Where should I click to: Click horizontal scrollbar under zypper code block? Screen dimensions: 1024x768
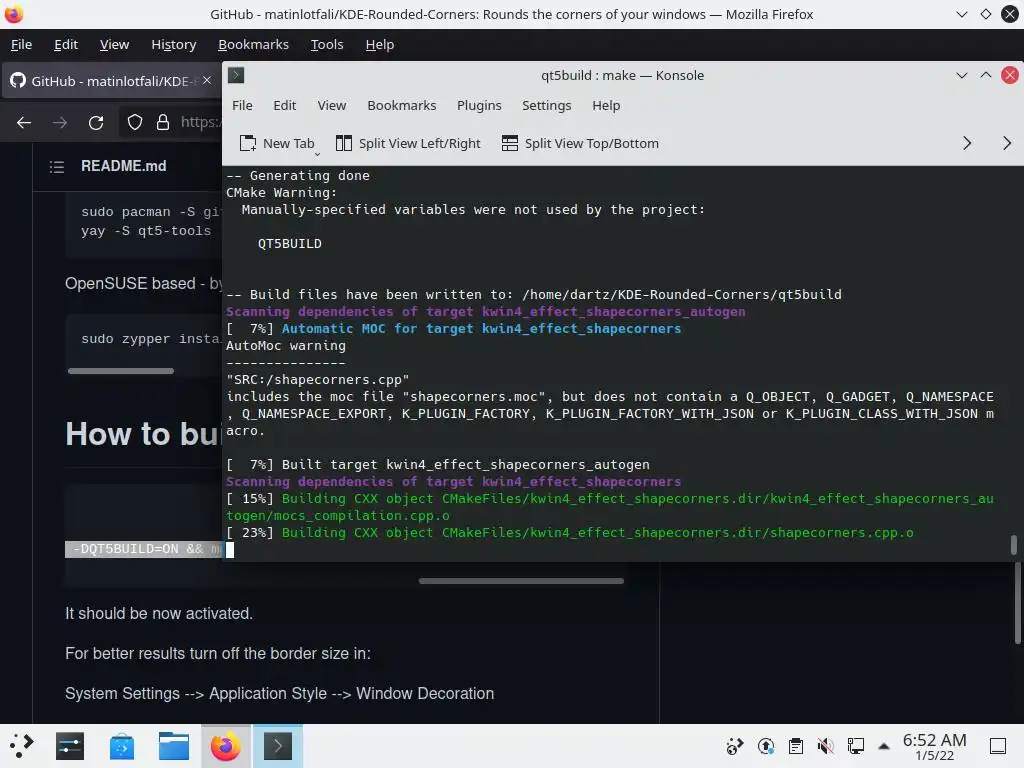121,371
